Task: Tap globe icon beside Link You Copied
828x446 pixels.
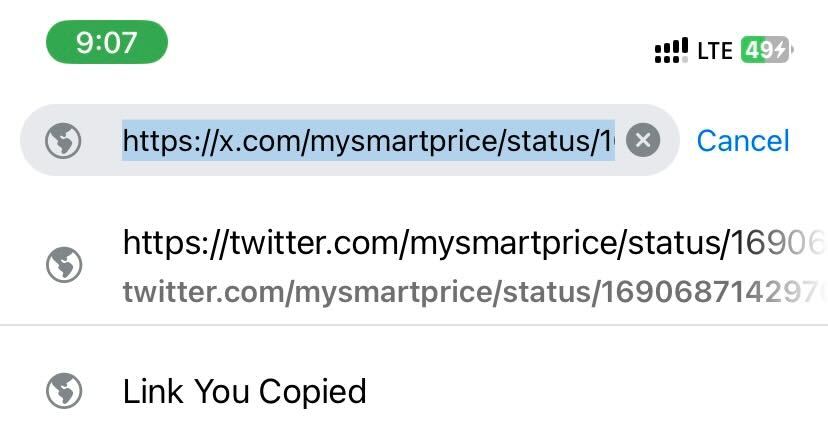Action: [64, 391]
